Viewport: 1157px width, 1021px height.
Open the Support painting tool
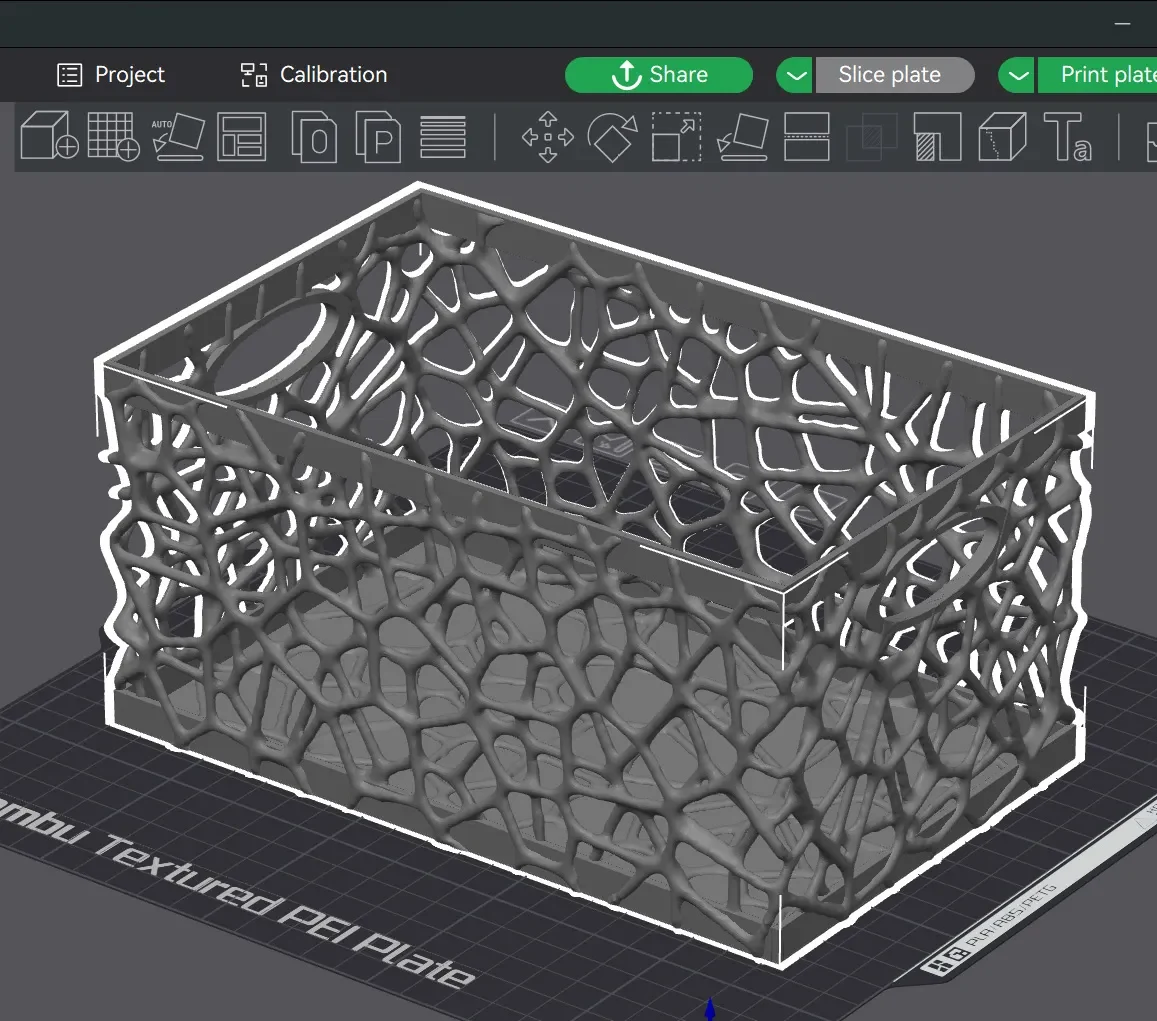(937, 136)
